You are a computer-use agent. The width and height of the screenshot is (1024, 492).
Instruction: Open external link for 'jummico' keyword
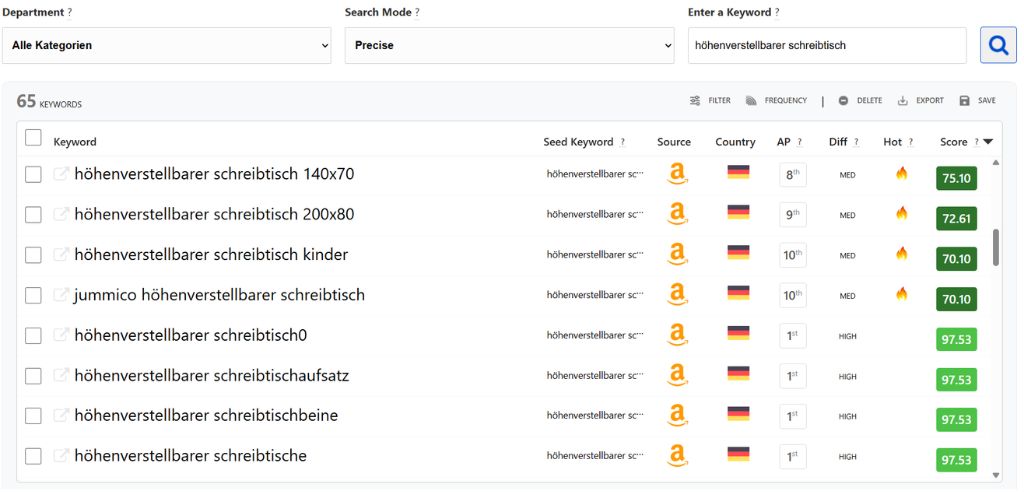click(x=61, y=295)
